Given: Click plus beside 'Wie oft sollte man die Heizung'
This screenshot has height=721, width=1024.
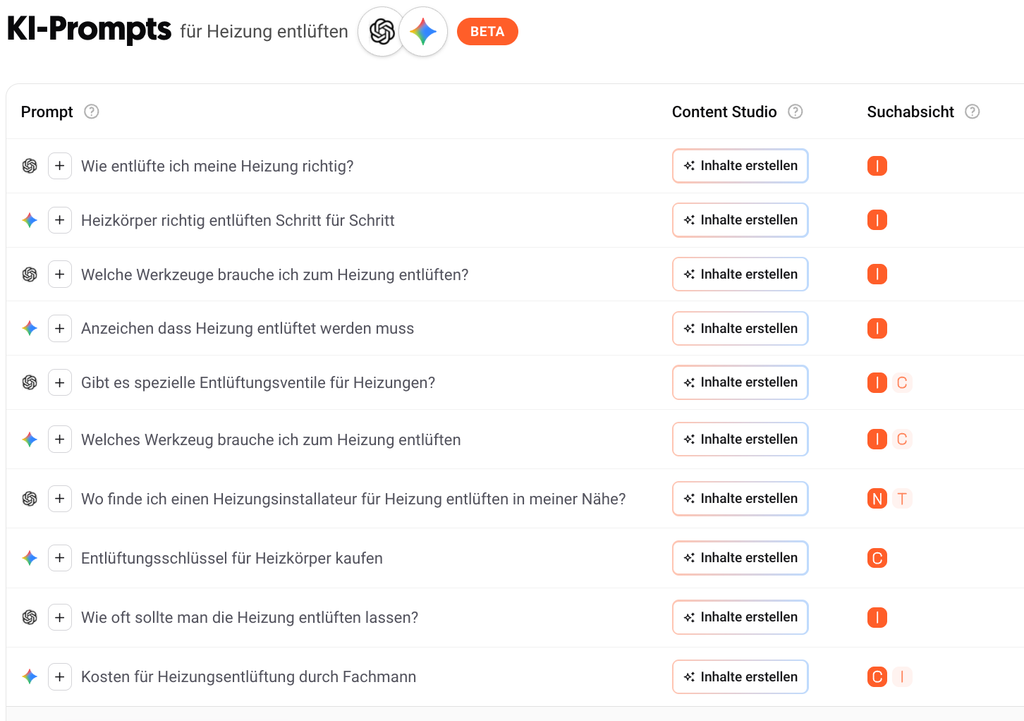Looking at the screenshot, I should click(x=59, y=617).
